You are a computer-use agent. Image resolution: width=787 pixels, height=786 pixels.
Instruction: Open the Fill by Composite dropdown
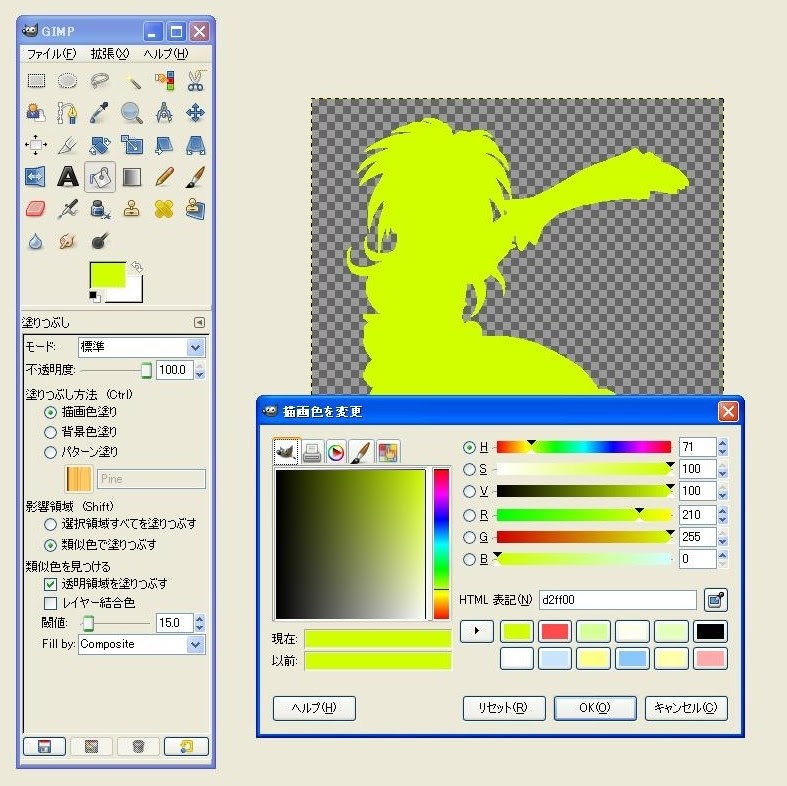[x=142, y=644]
